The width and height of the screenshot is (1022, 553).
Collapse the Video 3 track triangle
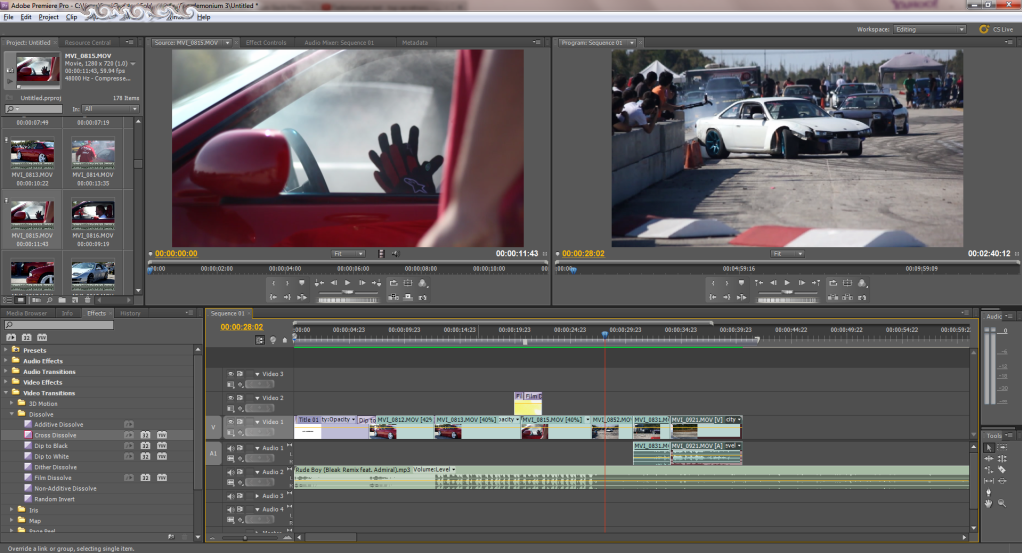pos(257,374)
